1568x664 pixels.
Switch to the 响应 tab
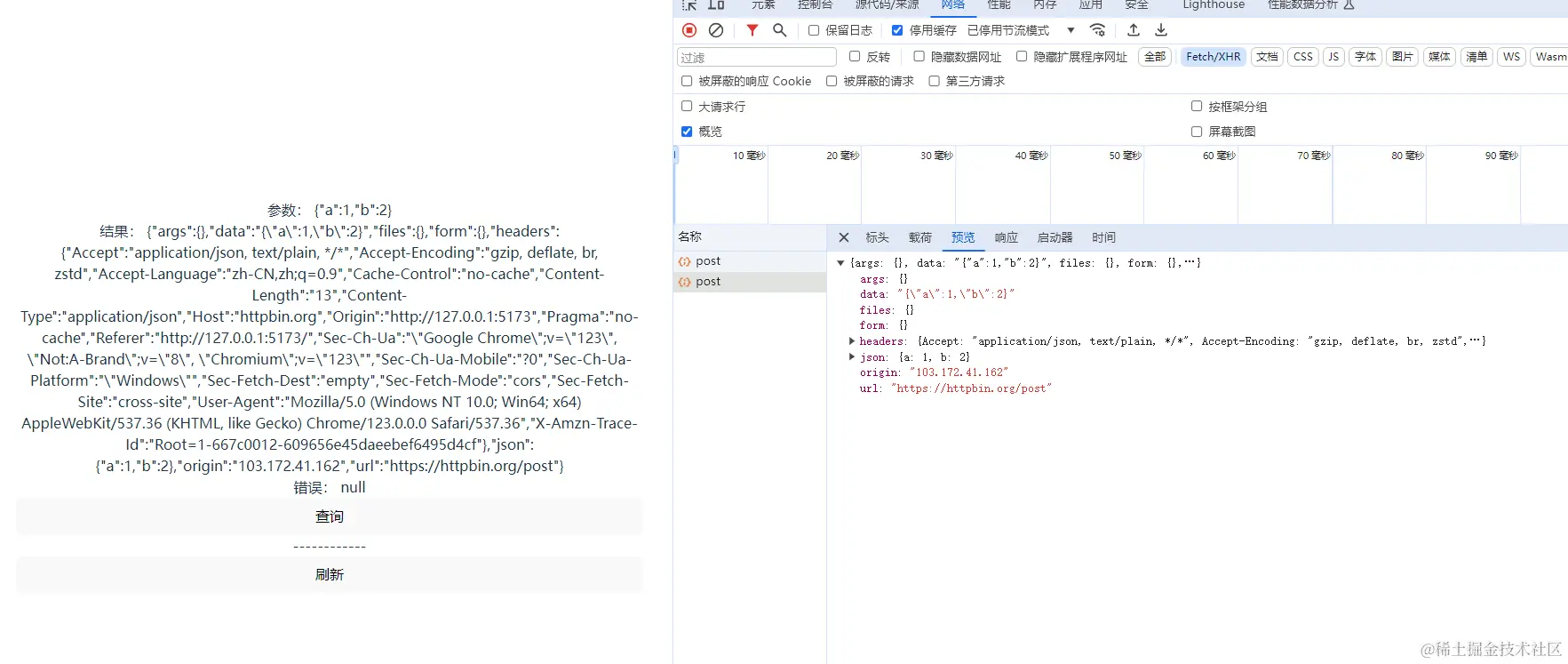tap(1007, 237)
